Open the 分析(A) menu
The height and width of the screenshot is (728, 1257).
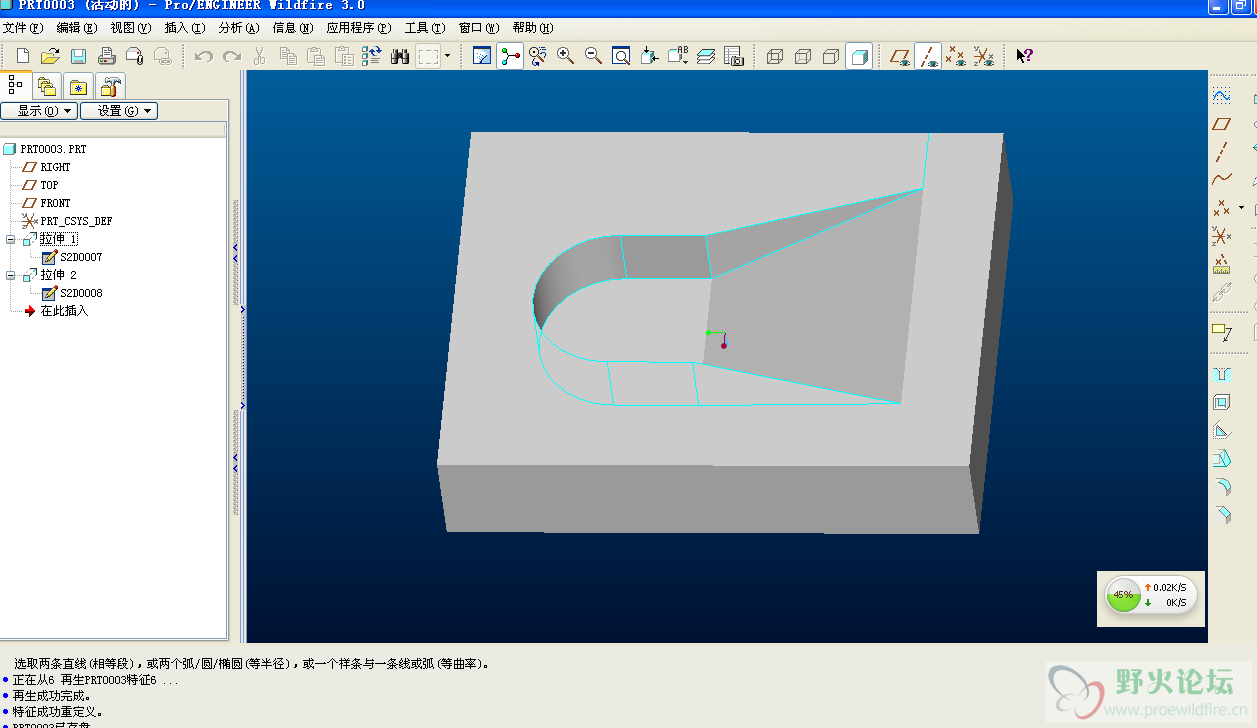(x=239, y=28)
